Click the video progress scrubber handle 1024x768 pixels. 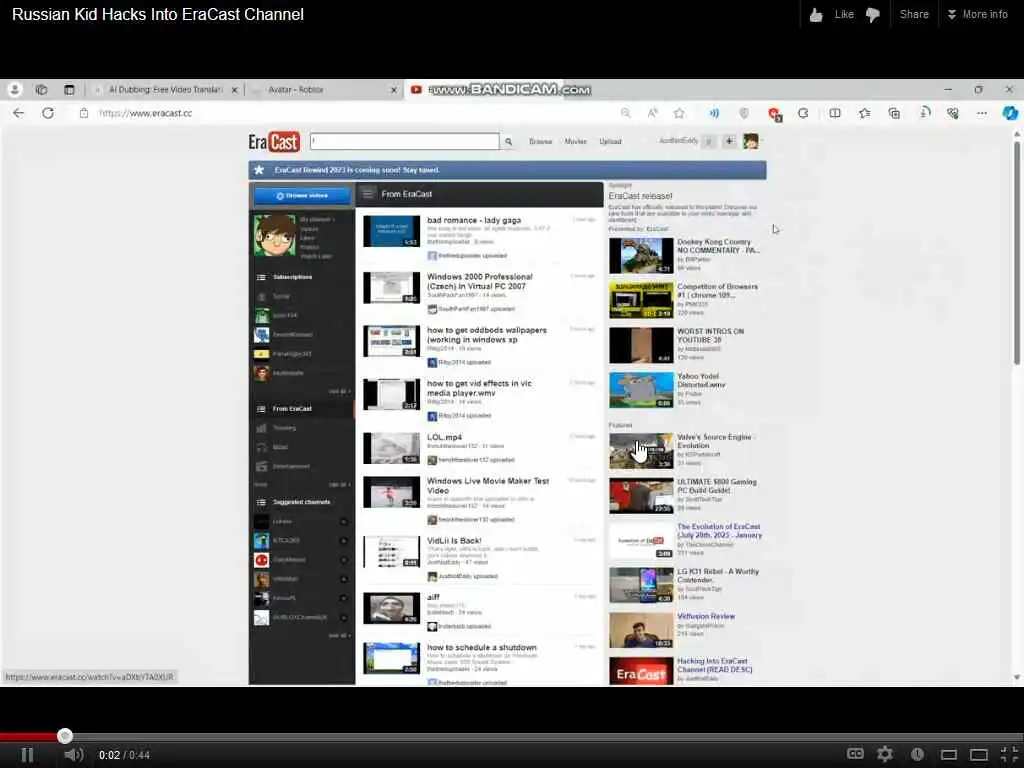pyautogui.click(x=65, y=736)
